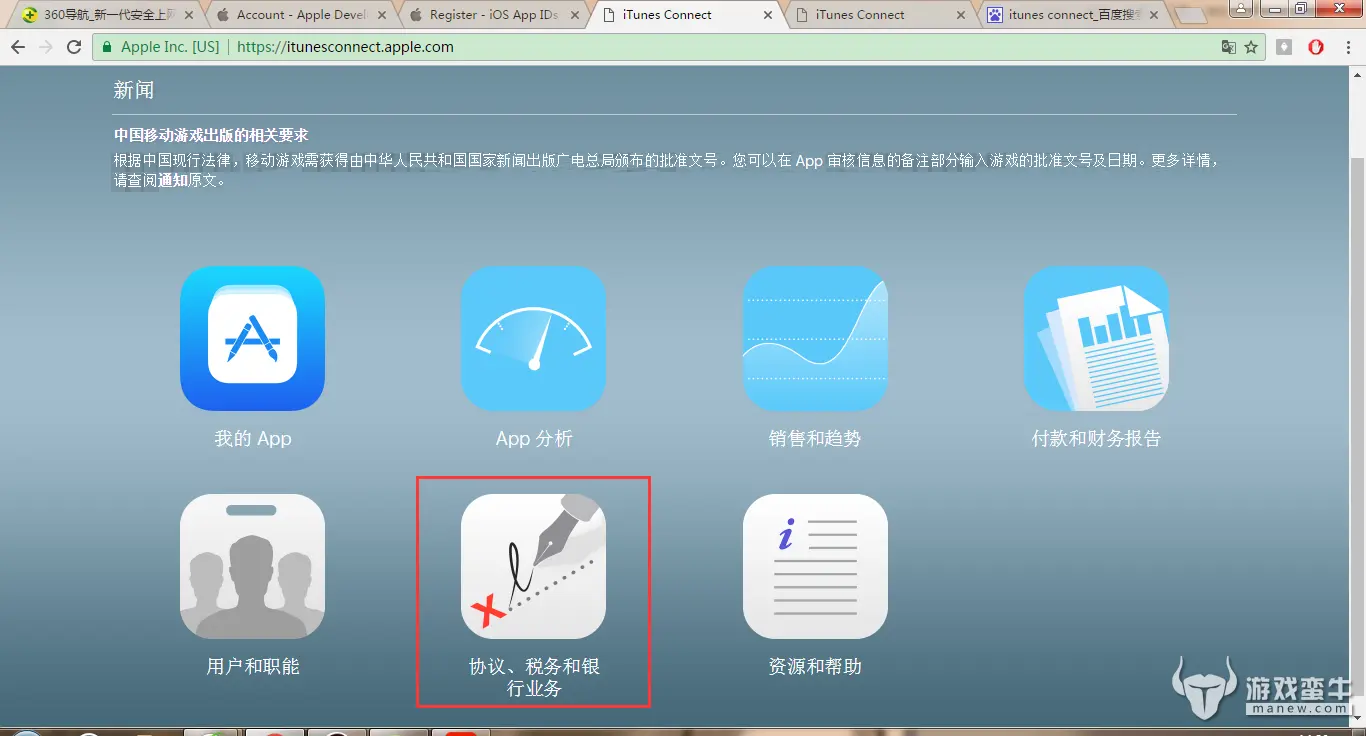Click the browser forward arrow
The width and height of the screenshot is (1366, 736).
[x=46, y=47]
